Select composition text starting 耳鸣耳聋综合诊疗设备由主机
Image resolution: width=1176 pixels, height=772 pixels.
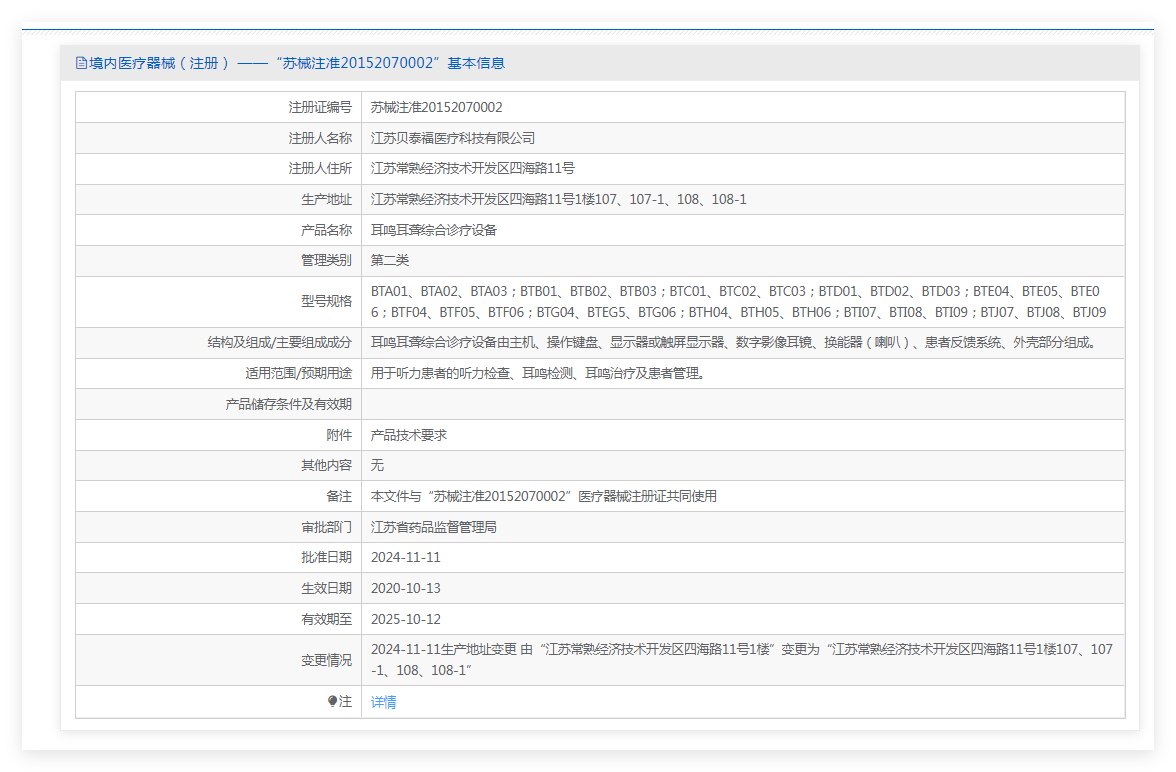click(736, 342)
